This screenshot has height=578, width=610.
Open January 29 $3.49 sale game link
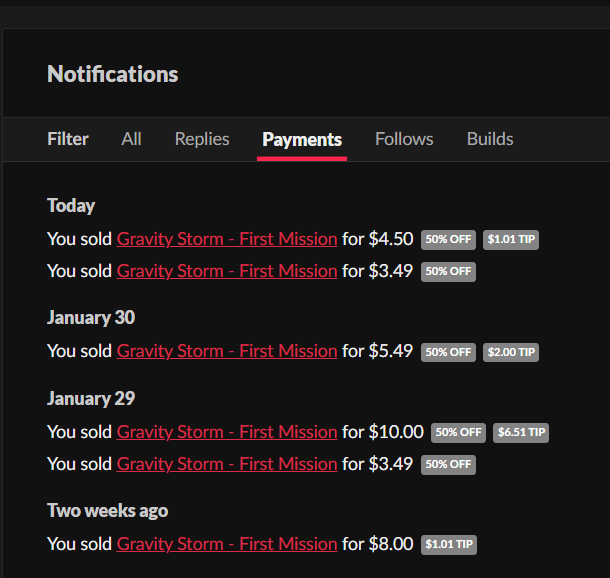(x=227, y=464)
